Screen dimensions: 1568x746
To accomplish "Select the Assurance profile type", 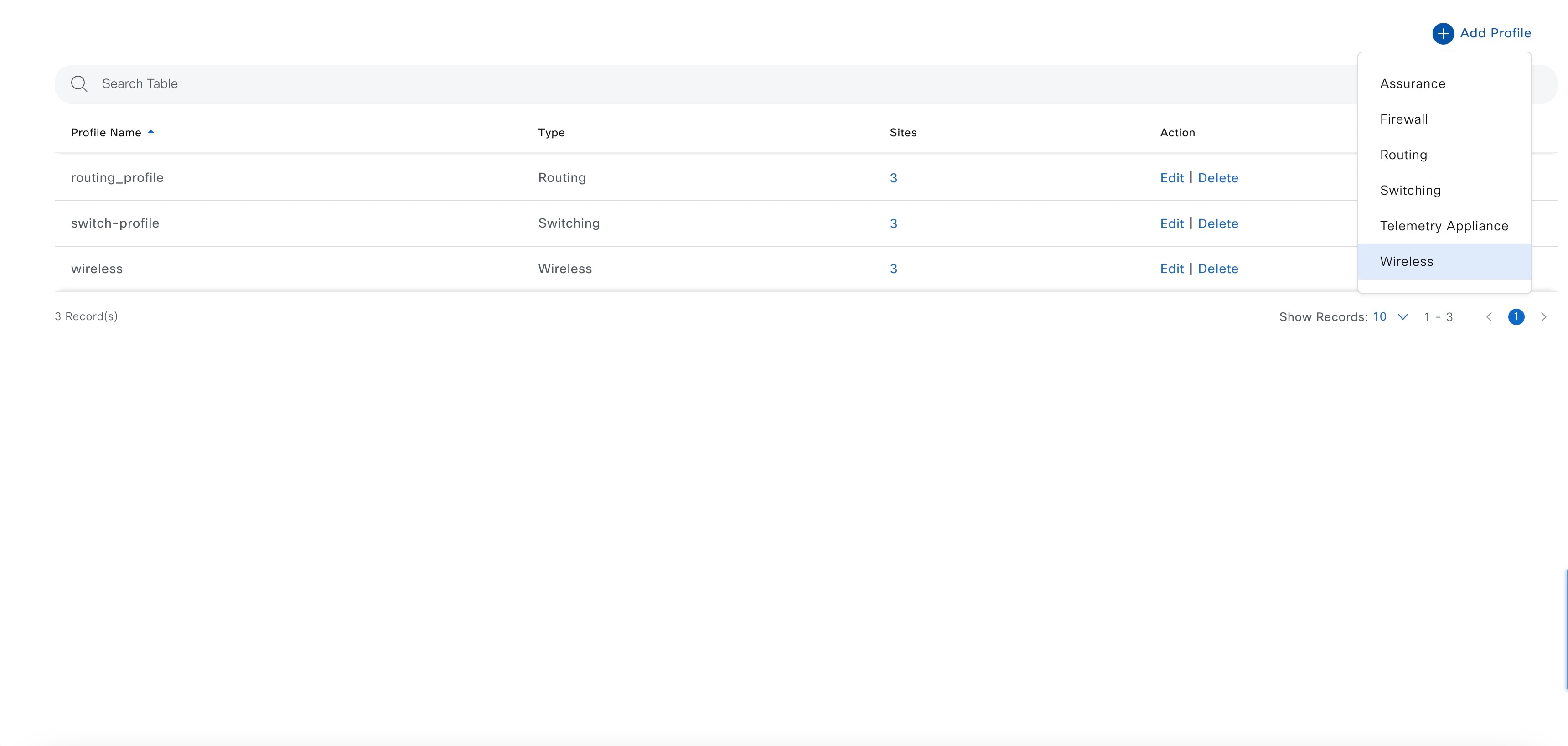I will point(1413,84).
